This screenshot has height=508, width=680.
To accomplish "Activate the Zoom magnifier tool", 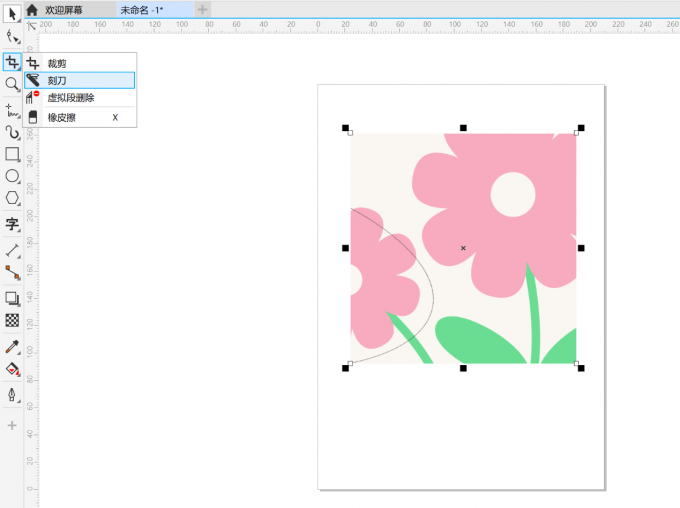I will point(12,84).
